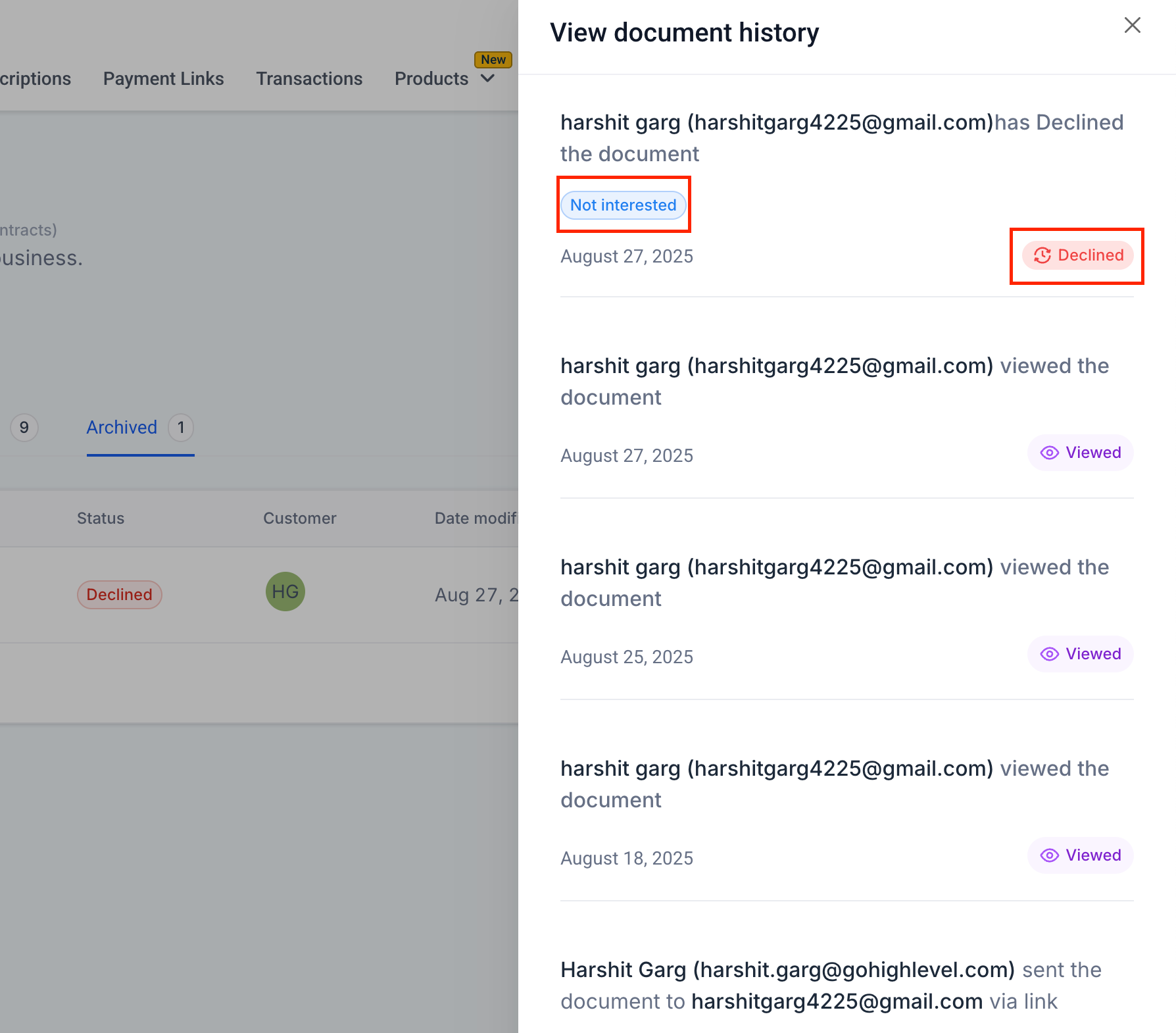Click the Date modified column header
This screenshot has width=1176, height=1033.
coord(476,518)
